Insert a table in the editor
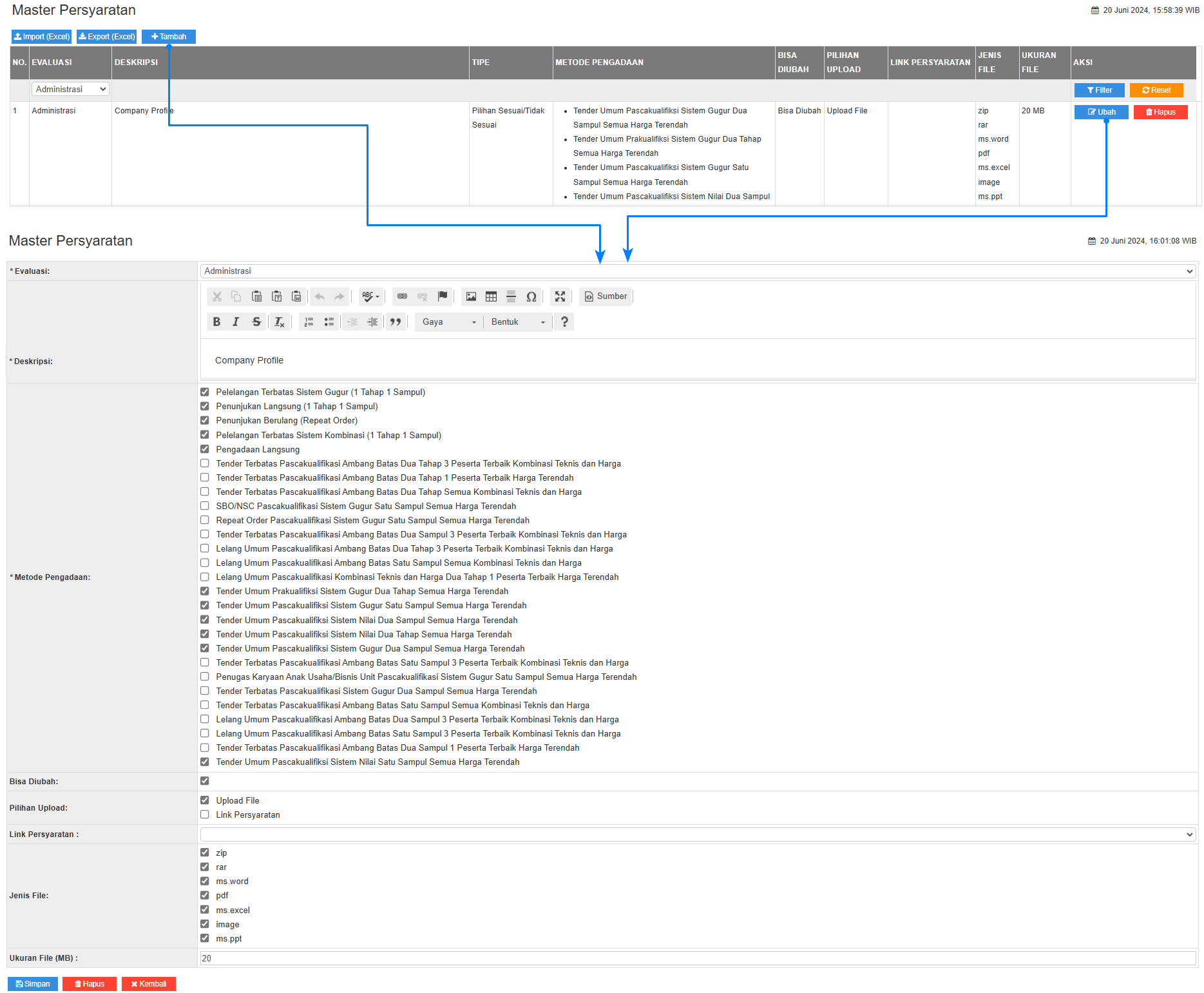The width and height of the screenshot is (1204, 993). point(491,296)
